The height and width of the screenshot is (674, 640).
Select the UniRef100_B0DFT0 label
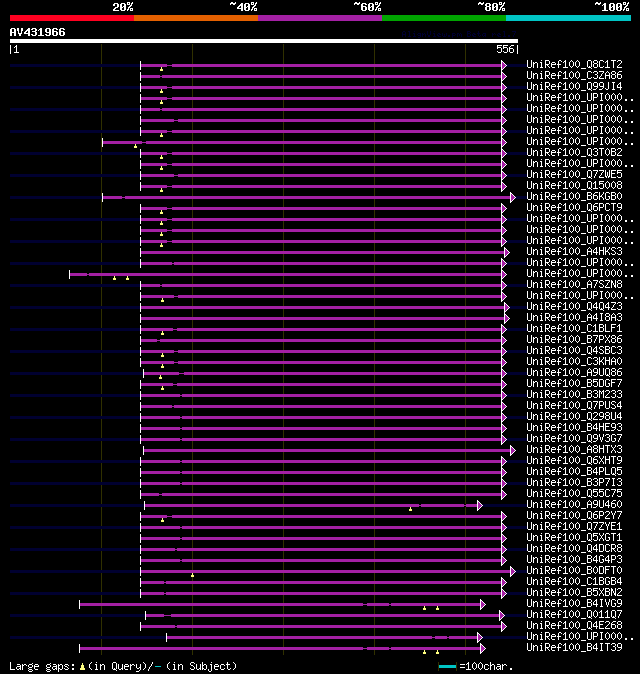[574, 571]
